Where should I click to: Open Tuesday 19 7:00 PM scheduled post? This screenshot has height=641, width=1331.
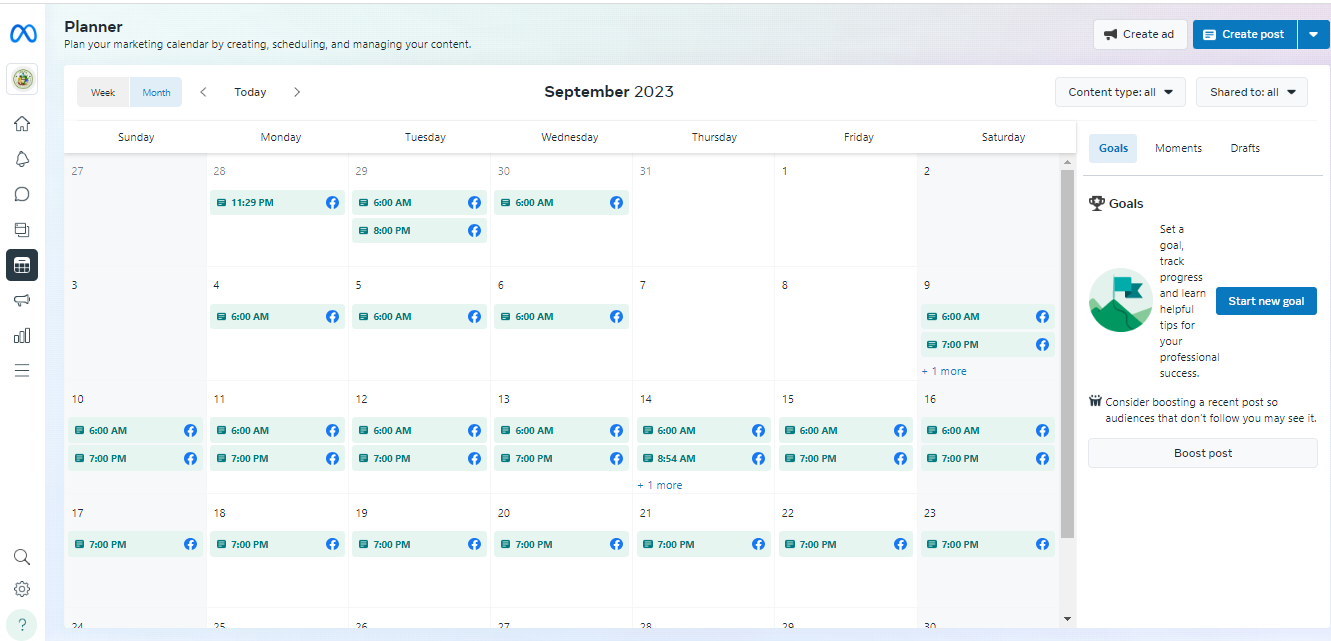[x=419, y=544]
